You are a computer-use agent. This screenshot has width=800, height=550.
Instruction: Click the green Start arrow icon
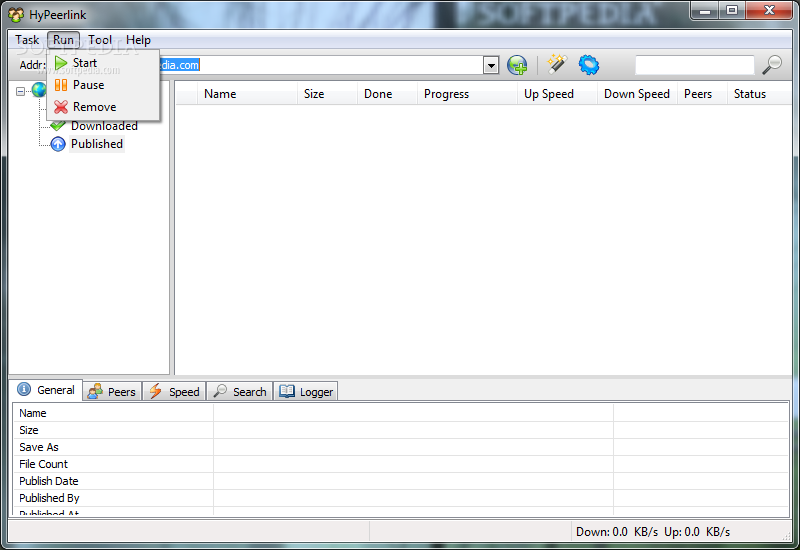61,63
